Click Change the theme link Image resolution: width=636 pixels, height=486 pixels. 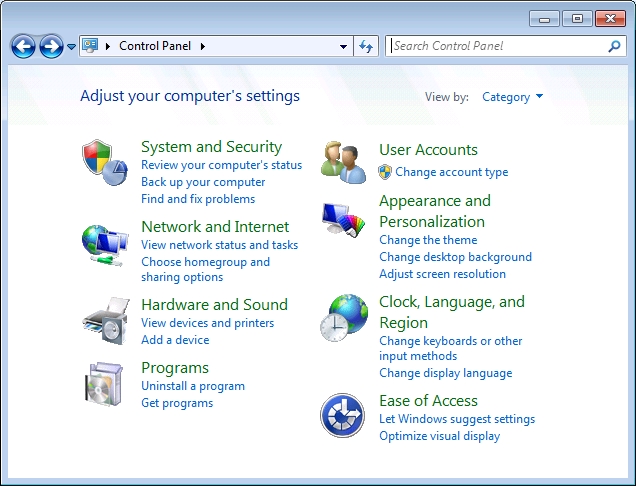pyautogui.click(x=428, y=240)
